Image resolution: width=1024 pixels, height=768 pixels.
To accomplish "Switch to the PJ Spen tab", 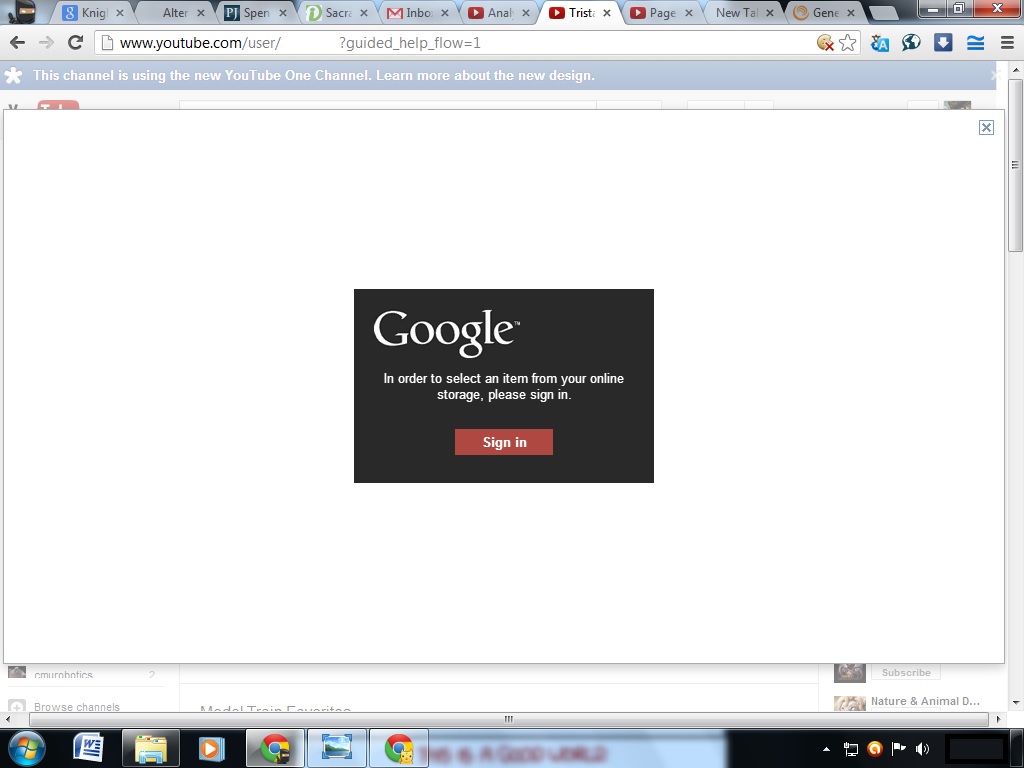I will click(255, 13).
